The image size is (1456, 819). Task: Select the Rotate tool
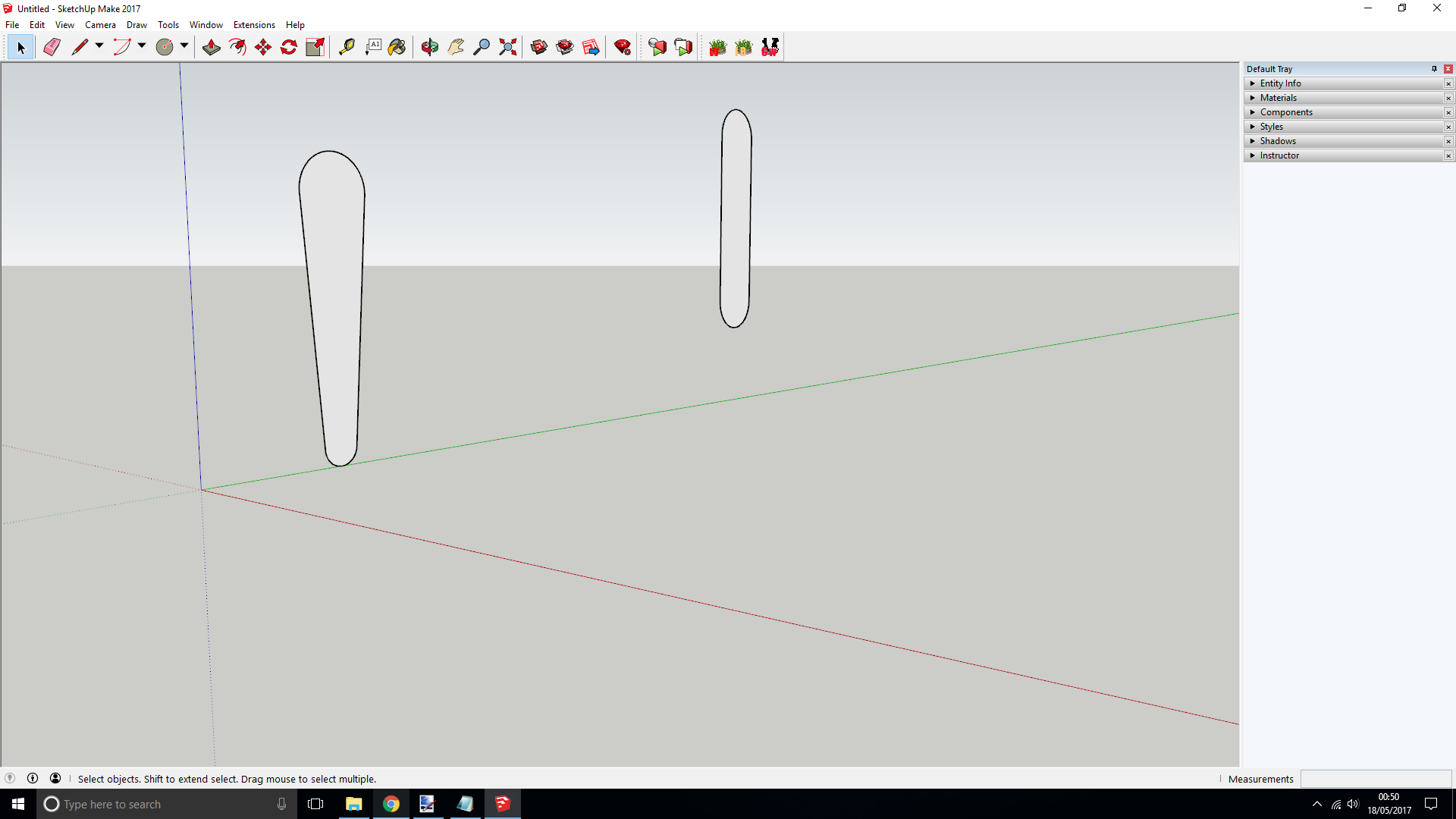coord(289,47)
